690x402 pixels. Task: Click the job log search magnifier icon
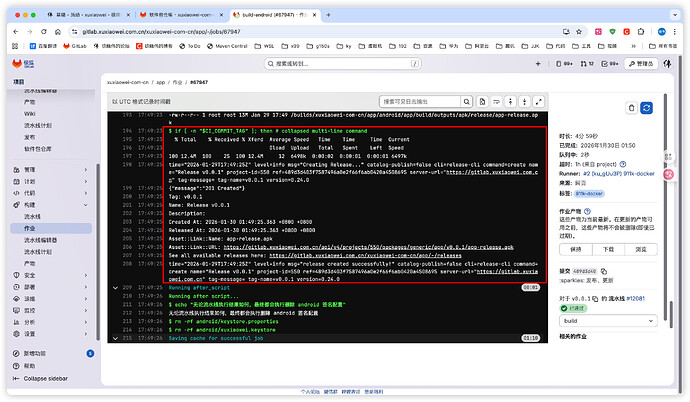click(465, 102)
